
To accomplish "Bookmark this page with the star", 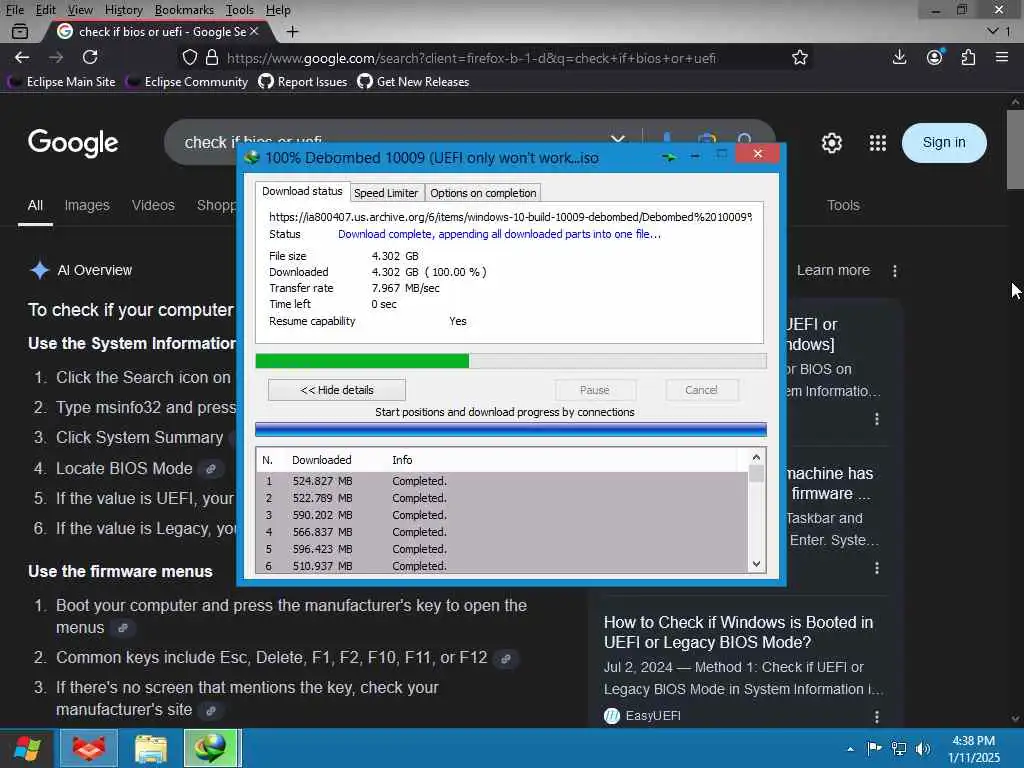I will pyautogui.click(x=799, y=57).
